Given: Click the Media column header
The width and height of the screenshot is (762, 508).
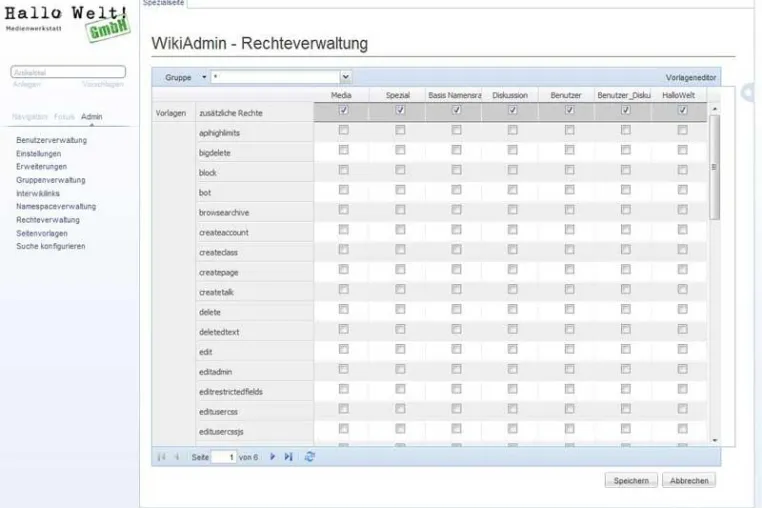Looking at the screenshot, I should [x=341, y=95].
